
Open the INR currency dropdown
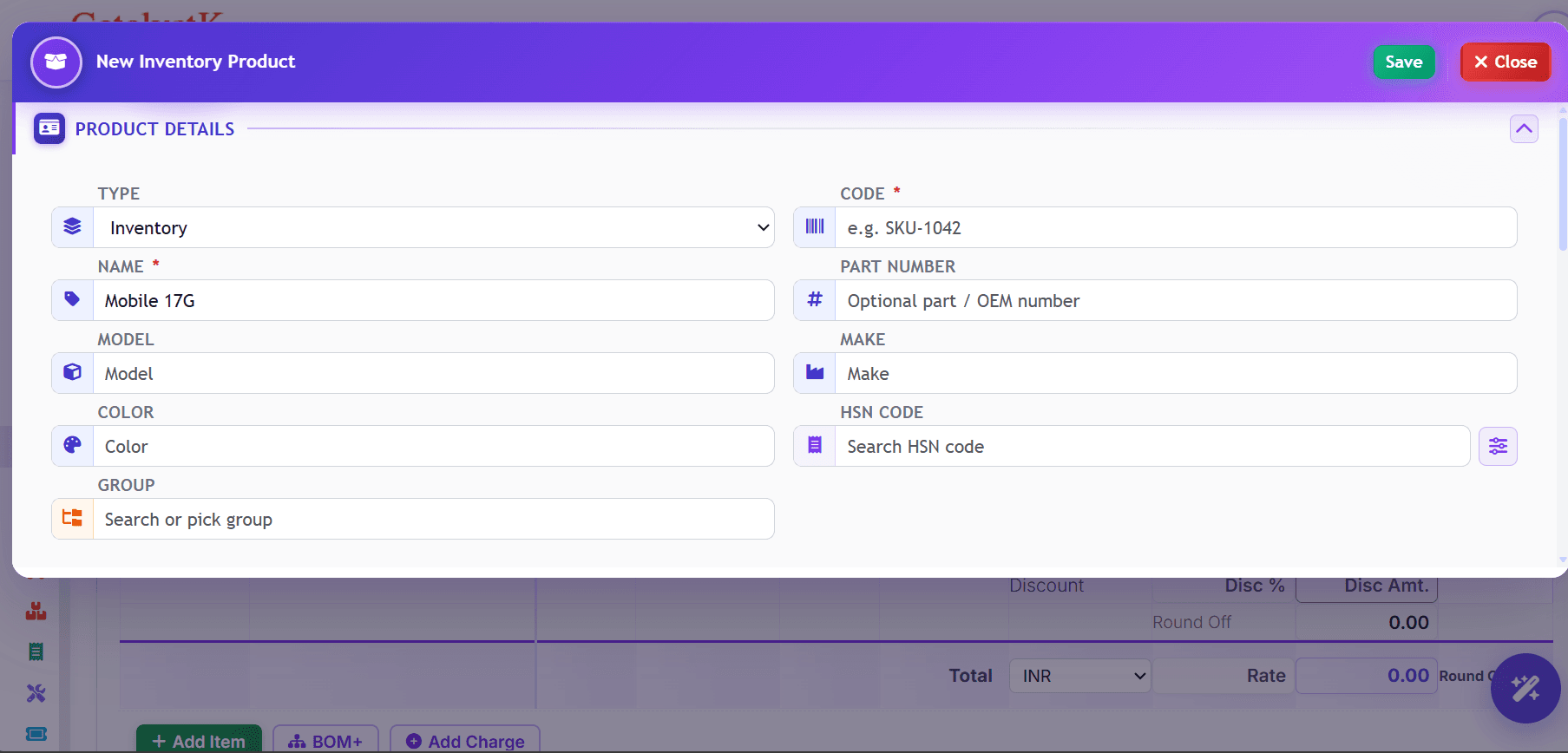click(1080, 676)
